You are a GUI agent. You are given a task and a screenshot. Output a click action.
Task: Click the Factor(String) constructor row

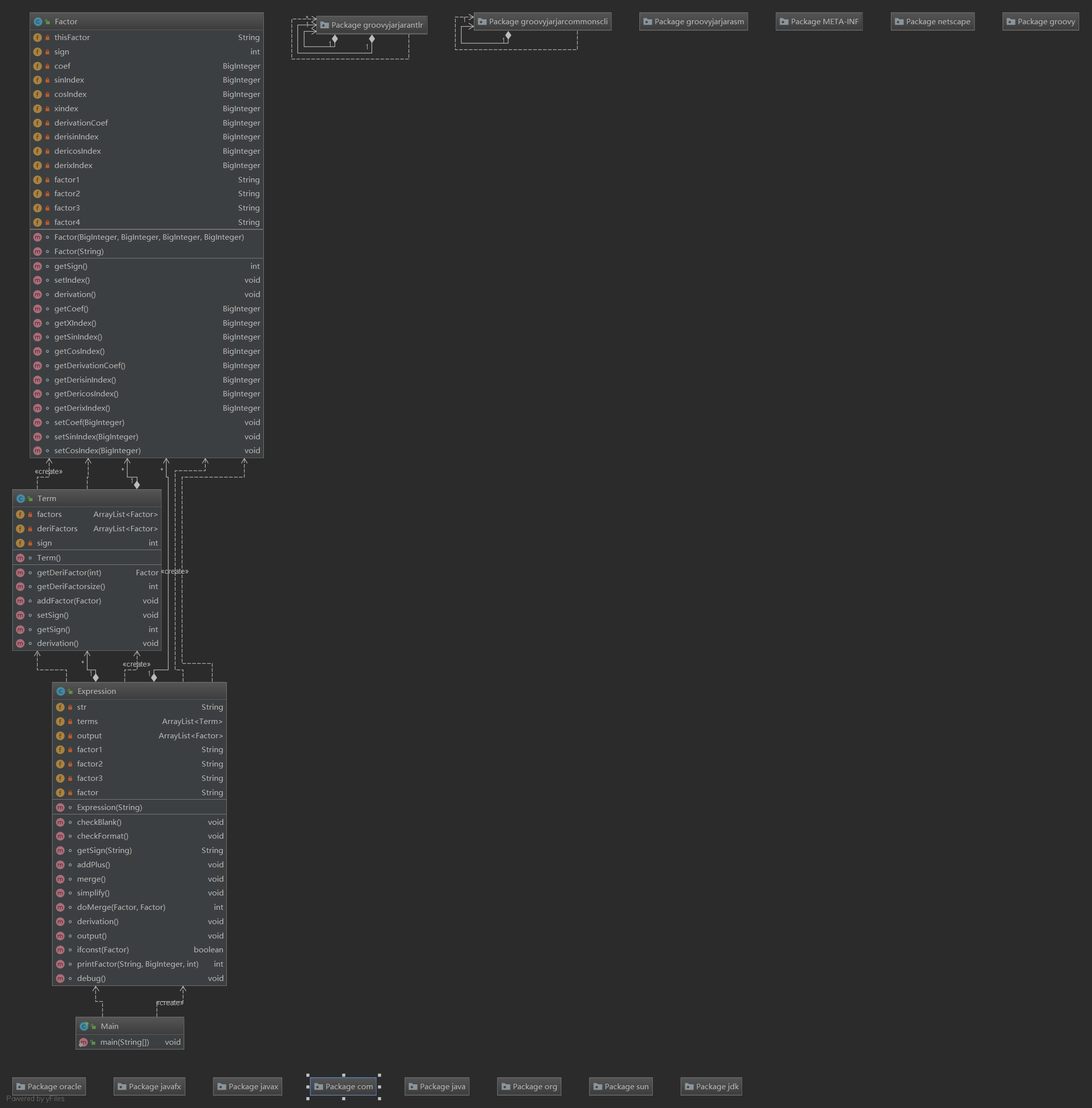click(79, 251)
